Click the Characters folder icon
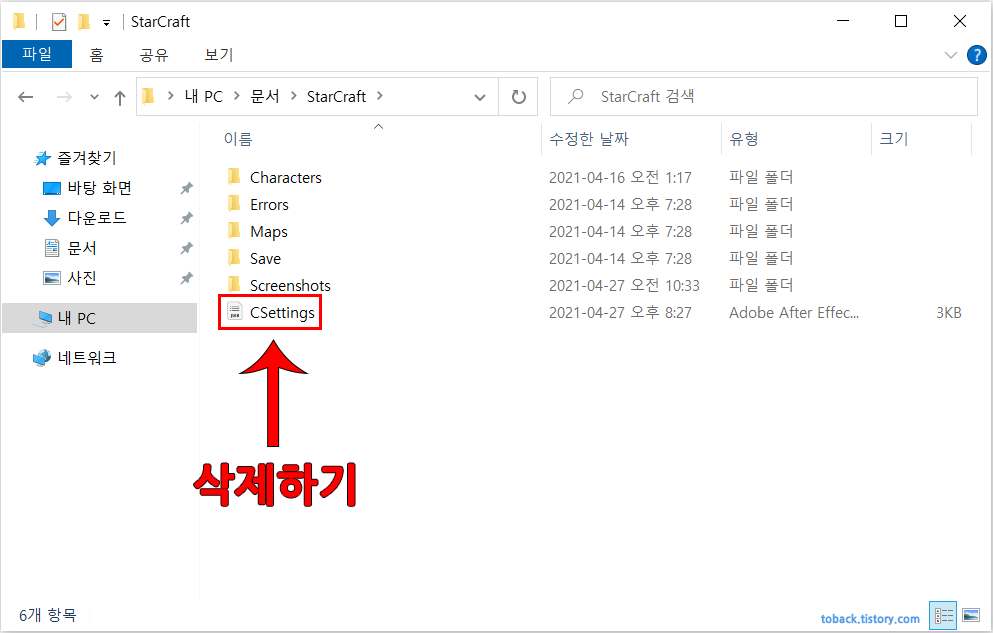This screenshot has height=633, width=993. click(x=234, y=176)
